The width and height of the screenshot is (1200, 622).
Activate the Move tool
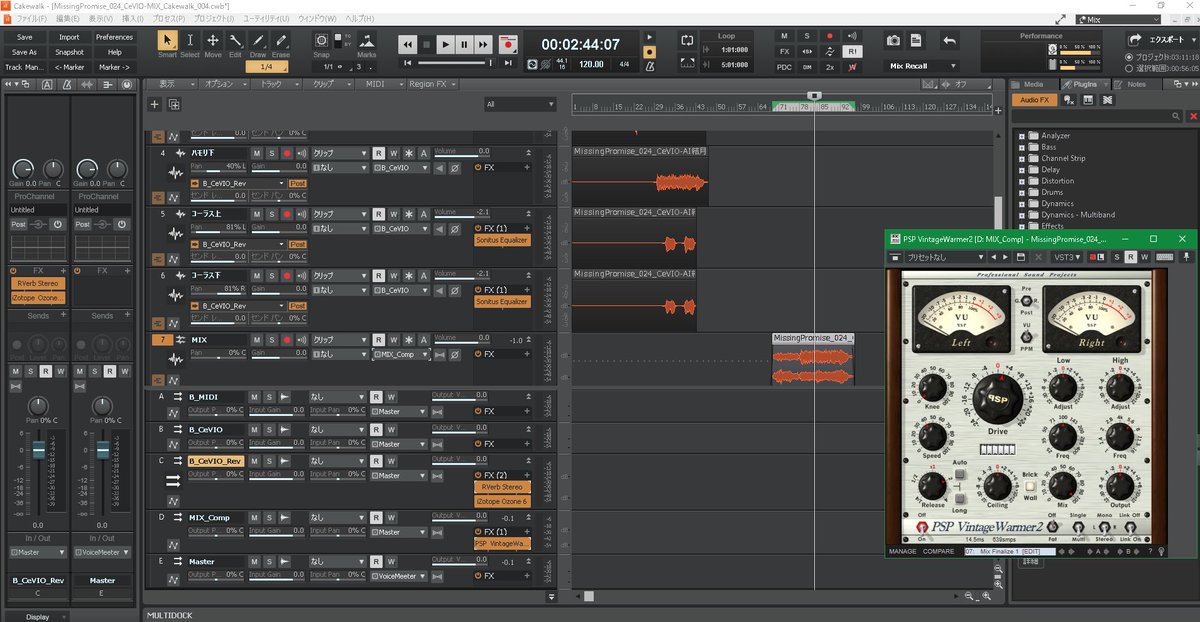point(213,41)
